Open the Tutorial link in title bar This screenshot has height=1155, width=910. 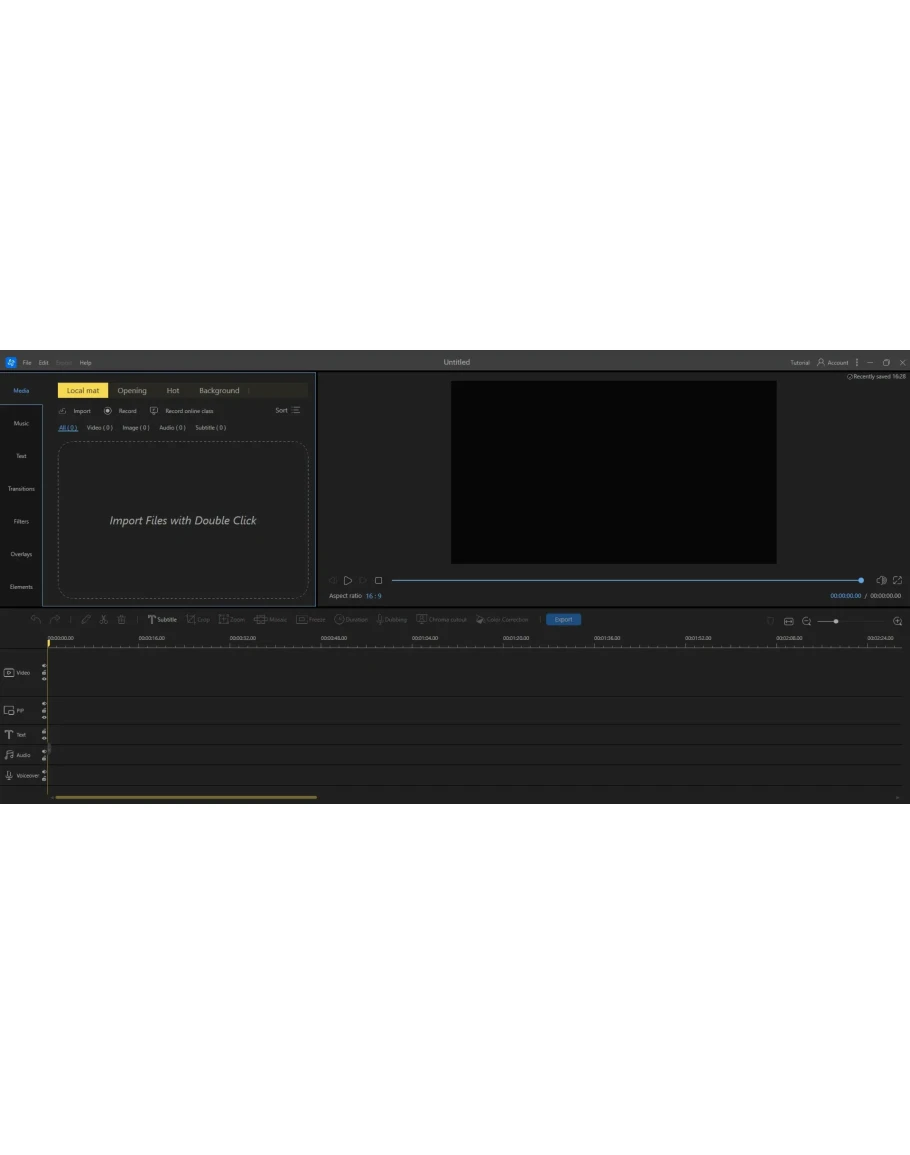(x=800, y=363)
